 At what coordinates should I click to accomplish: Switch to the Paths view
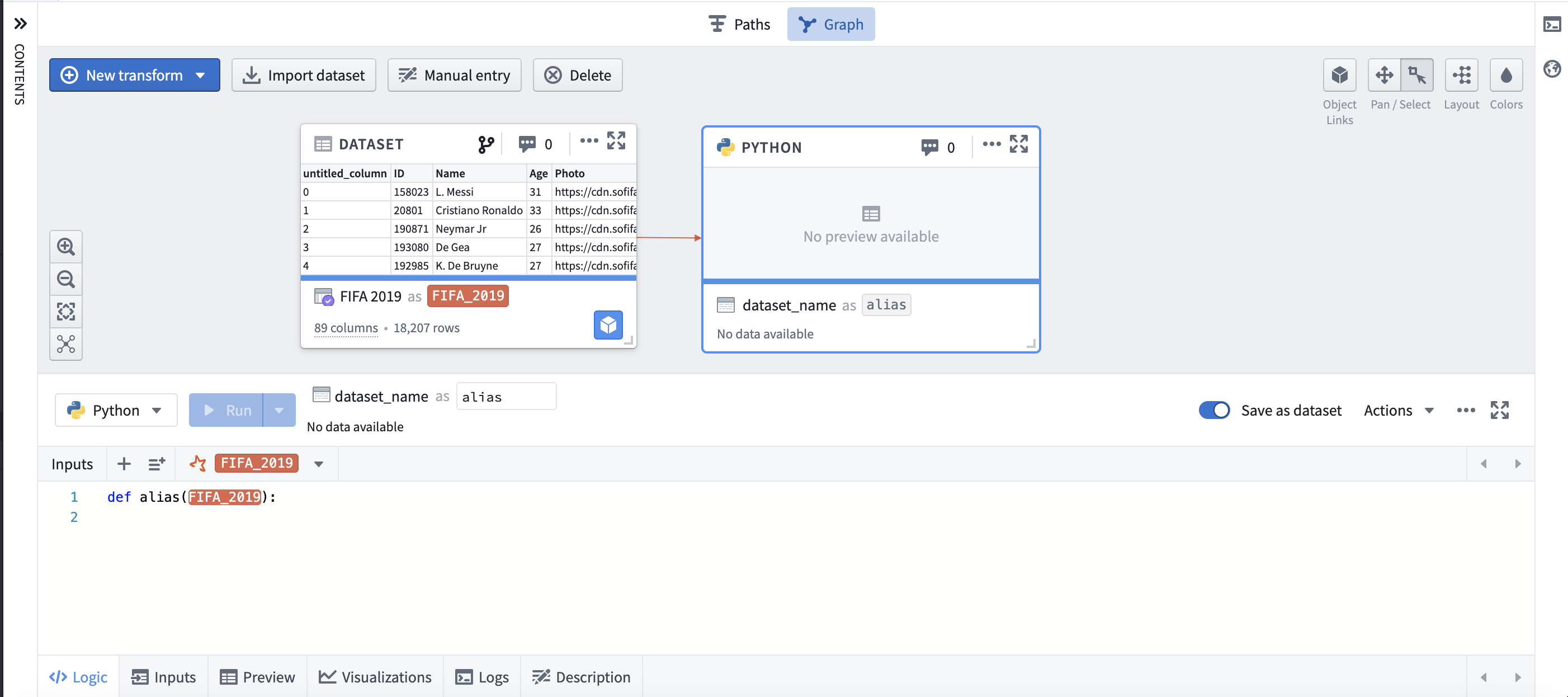[740, 25]
